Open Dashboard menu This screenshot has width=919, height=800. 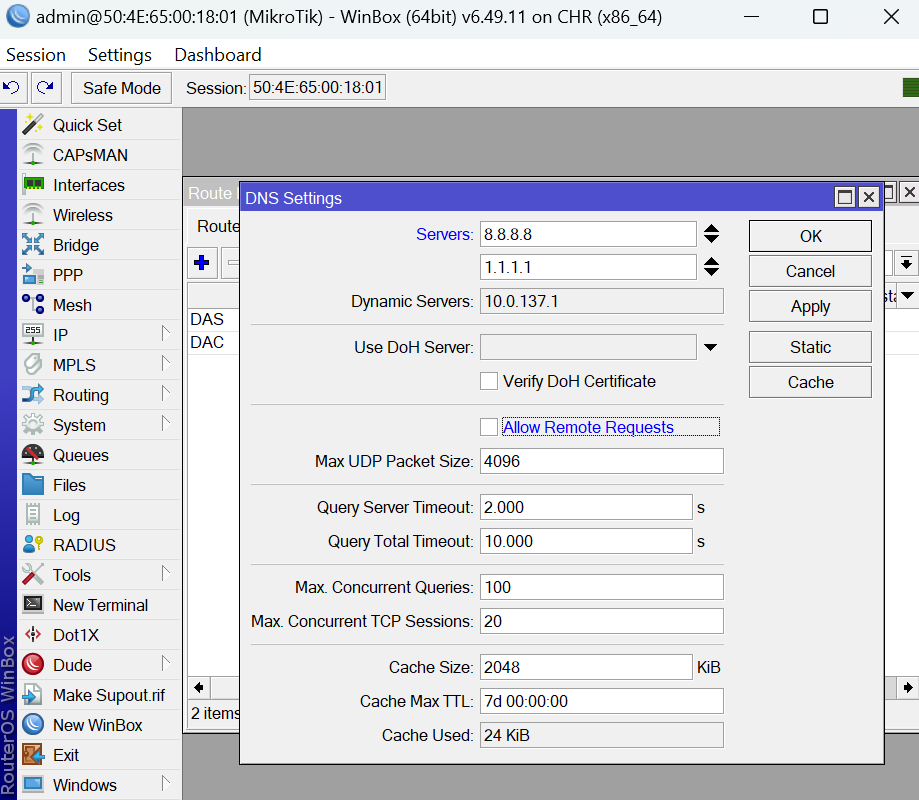pos(218,55)
